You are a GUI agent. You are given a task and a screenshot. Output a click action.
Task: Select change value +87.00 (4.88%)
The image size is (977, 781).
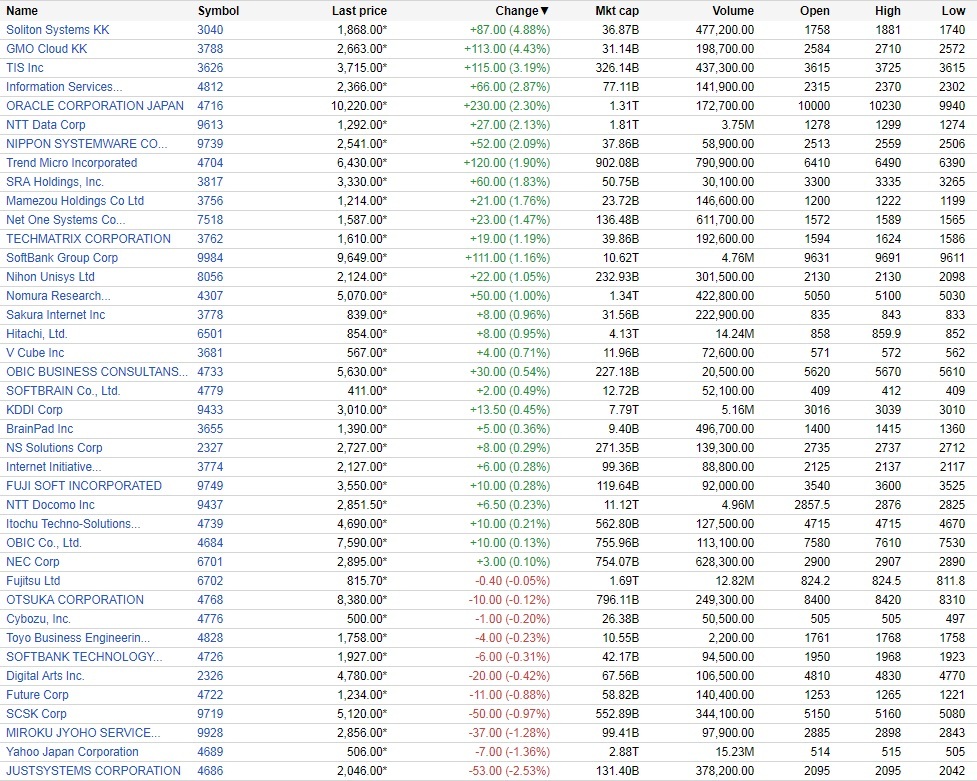510,30
